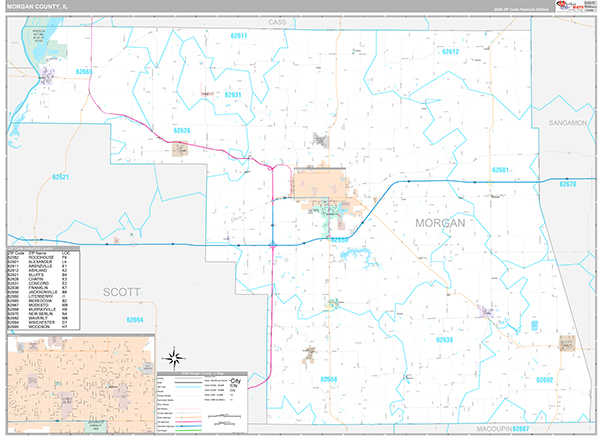600x436 pixels.
Task: Select ZIP label 62631
Action: point(233,95)
